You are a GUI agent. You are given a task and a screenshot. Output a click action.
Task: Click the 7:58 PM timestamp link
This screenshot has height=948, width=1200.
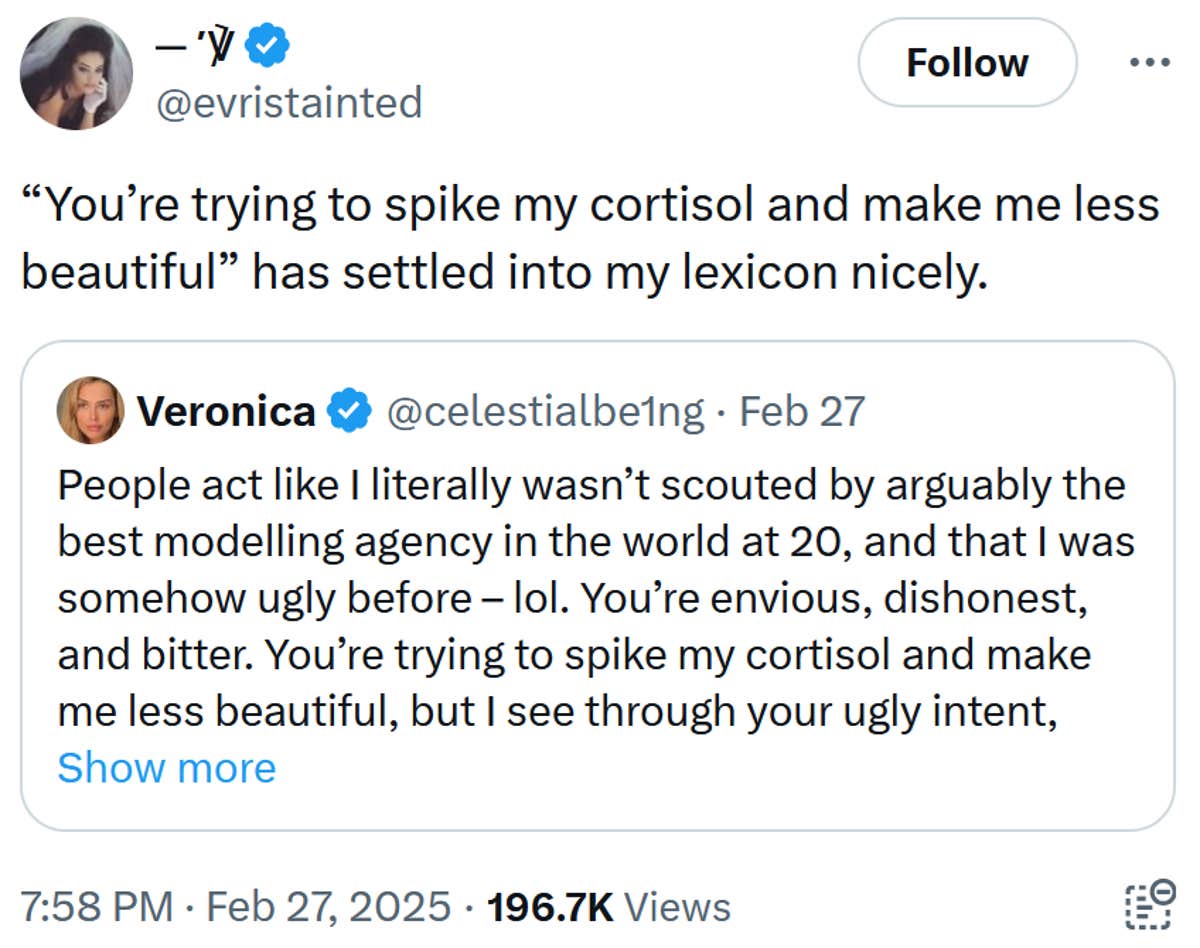coord(100,907)
